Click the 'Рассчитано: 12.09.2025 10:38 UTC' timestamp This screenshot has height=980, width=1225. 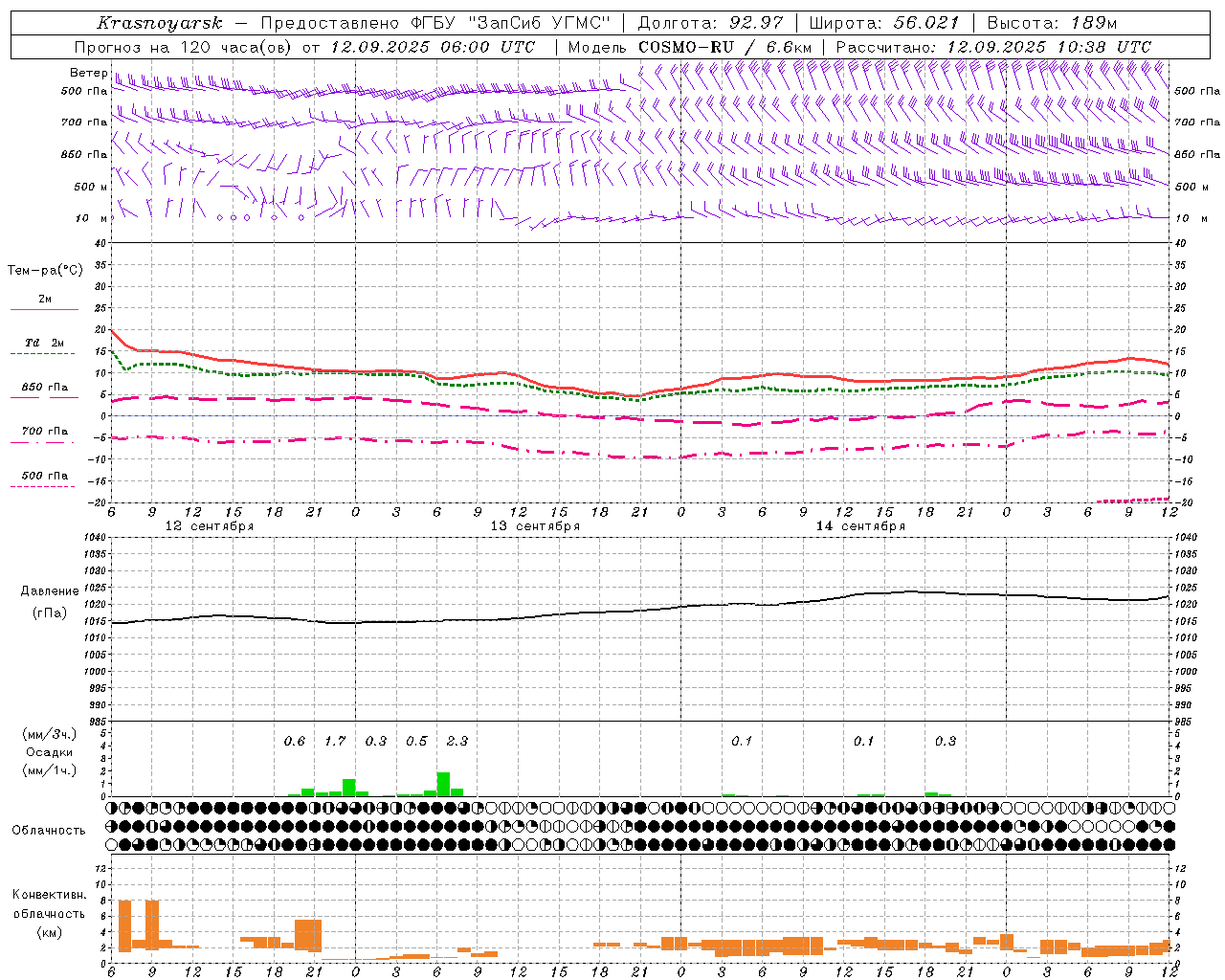(x=993, y=47)
